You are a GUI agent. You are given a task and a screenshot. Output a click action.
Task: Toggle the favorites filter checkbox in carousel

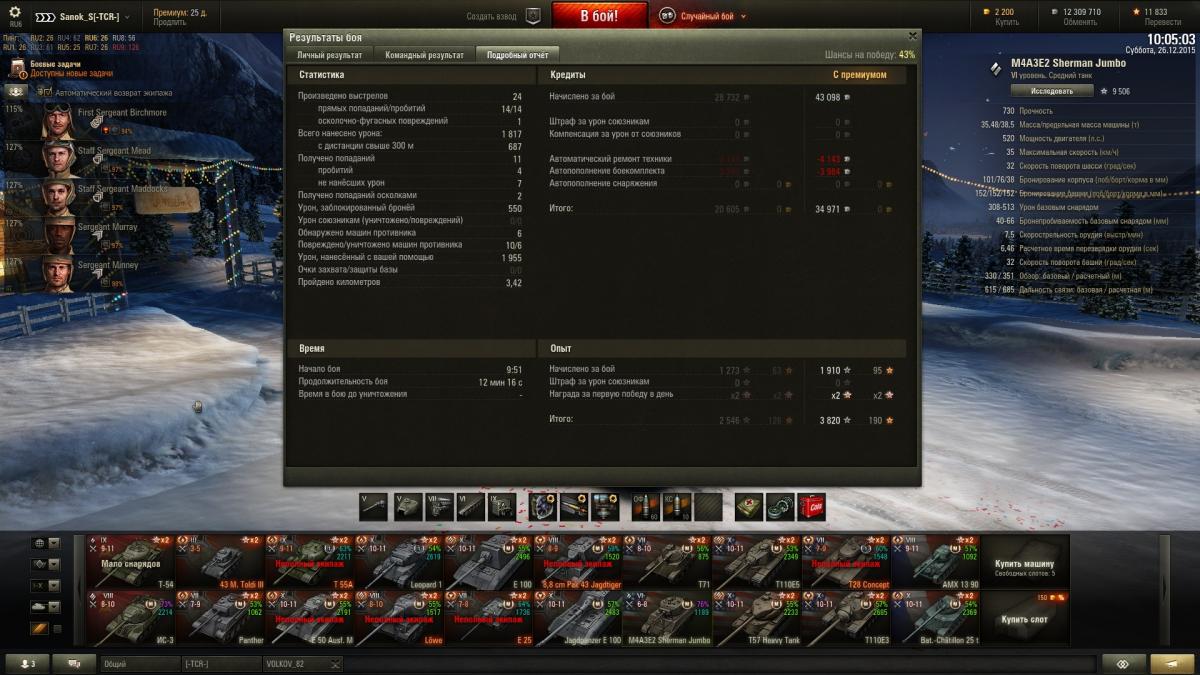coord(57,628)
